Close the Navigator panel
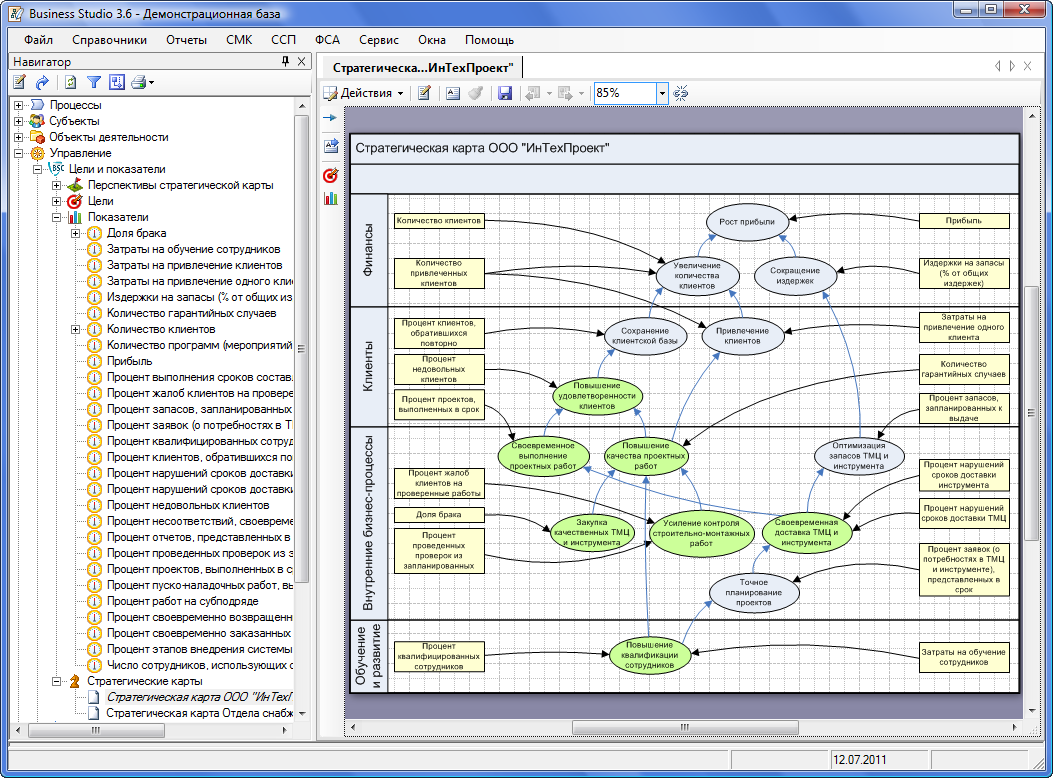Viewport: 1053px width, 778px height. [x=302, y=62]
